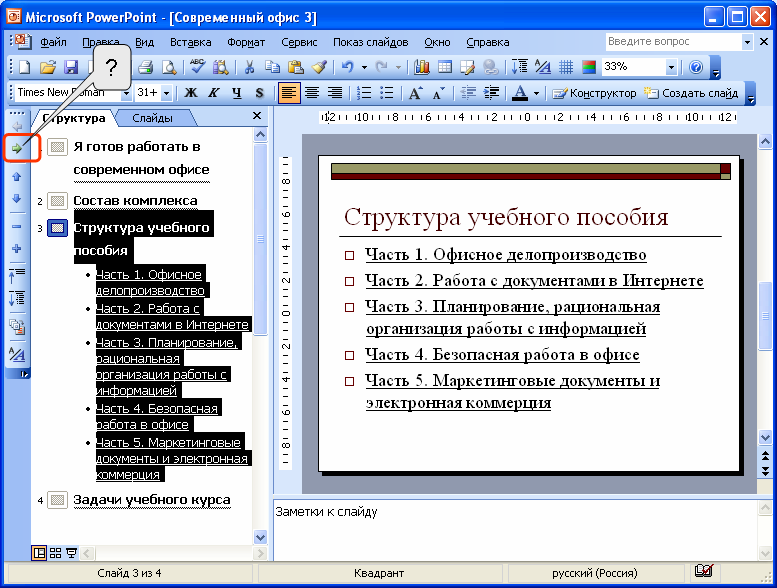The width and height of the screenshot is (777, 588).
Task: Expand Standard toolbar options
Action: 716,68
